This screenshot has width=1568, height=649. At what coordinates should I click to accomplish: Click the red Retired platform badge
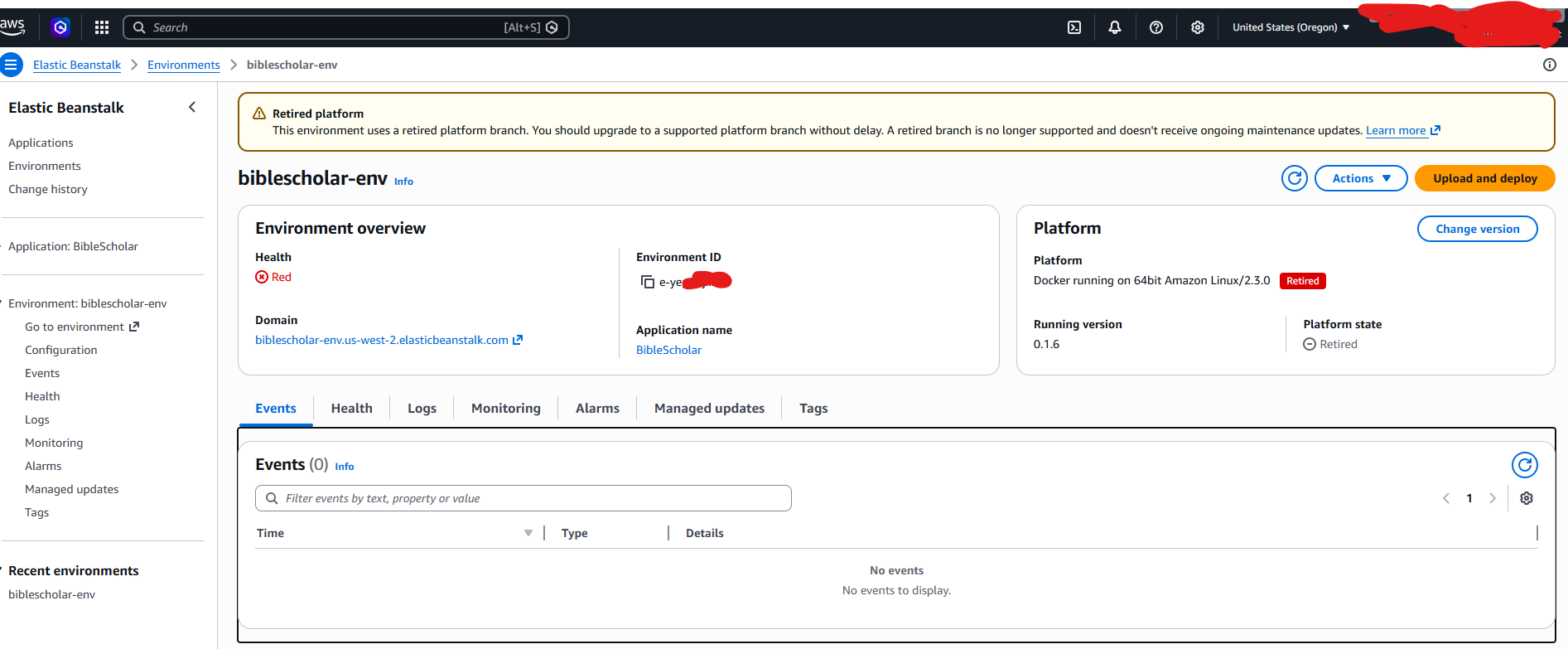[1302, 281]
